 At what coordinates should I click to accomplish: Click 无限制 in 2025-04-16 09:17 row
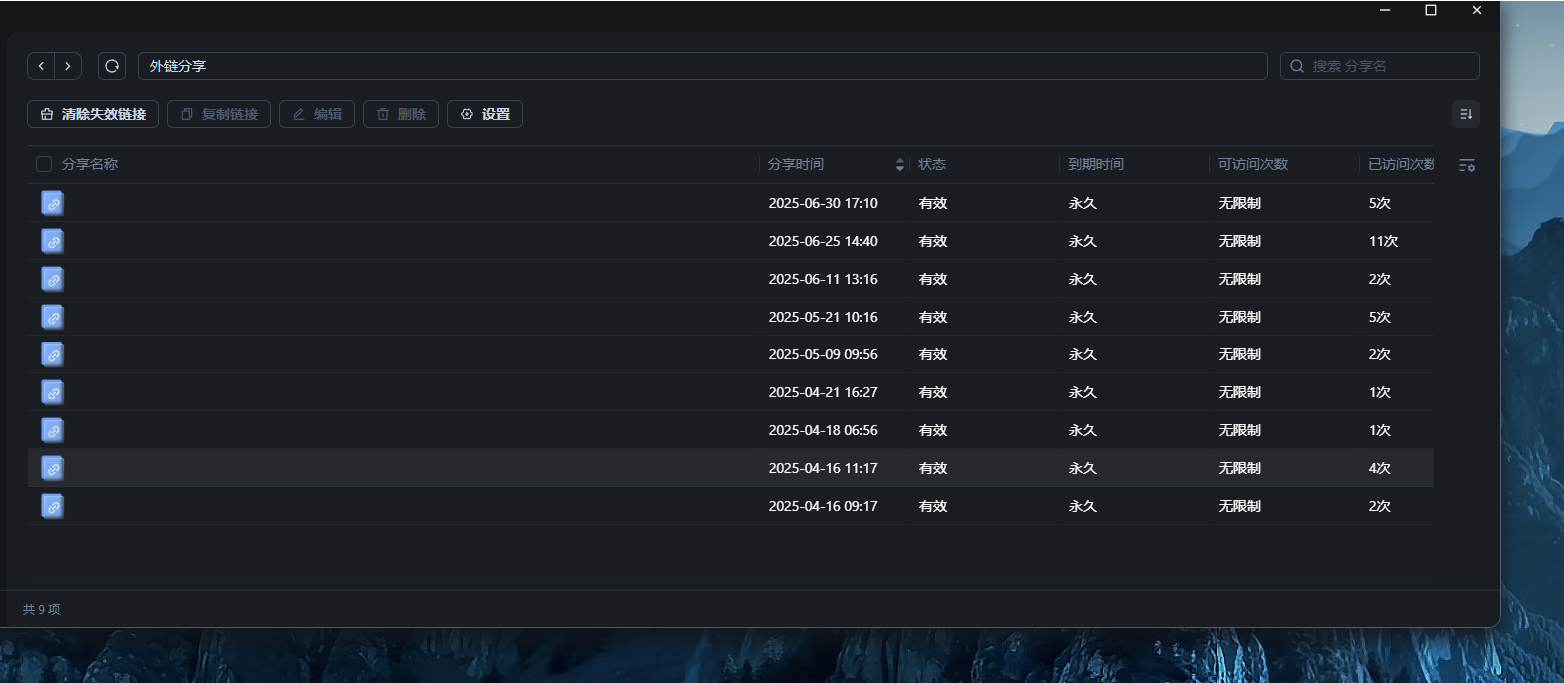[x=1240, y=506]
